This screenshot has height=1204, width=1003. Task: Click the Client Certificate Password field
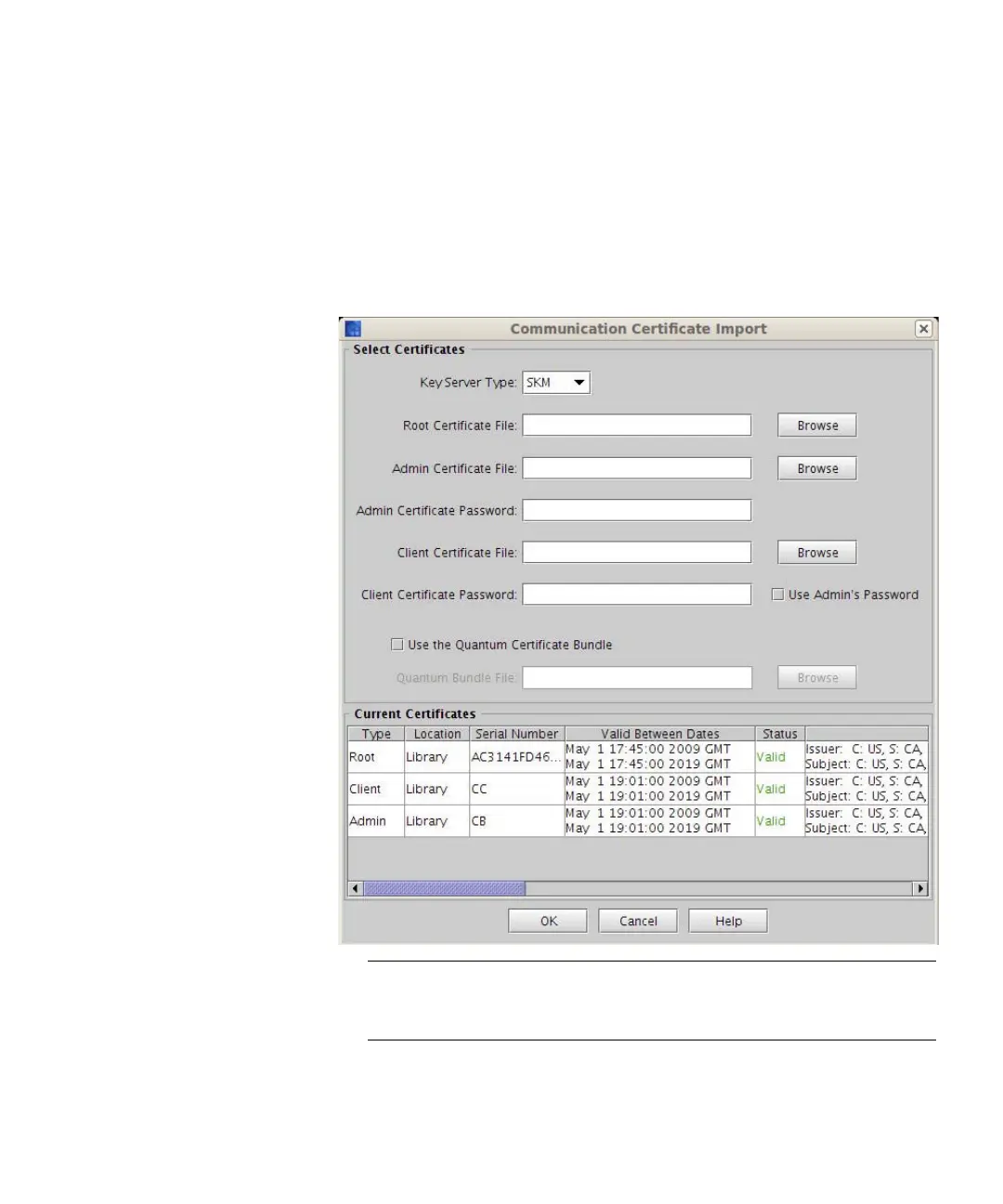(637, 595)
